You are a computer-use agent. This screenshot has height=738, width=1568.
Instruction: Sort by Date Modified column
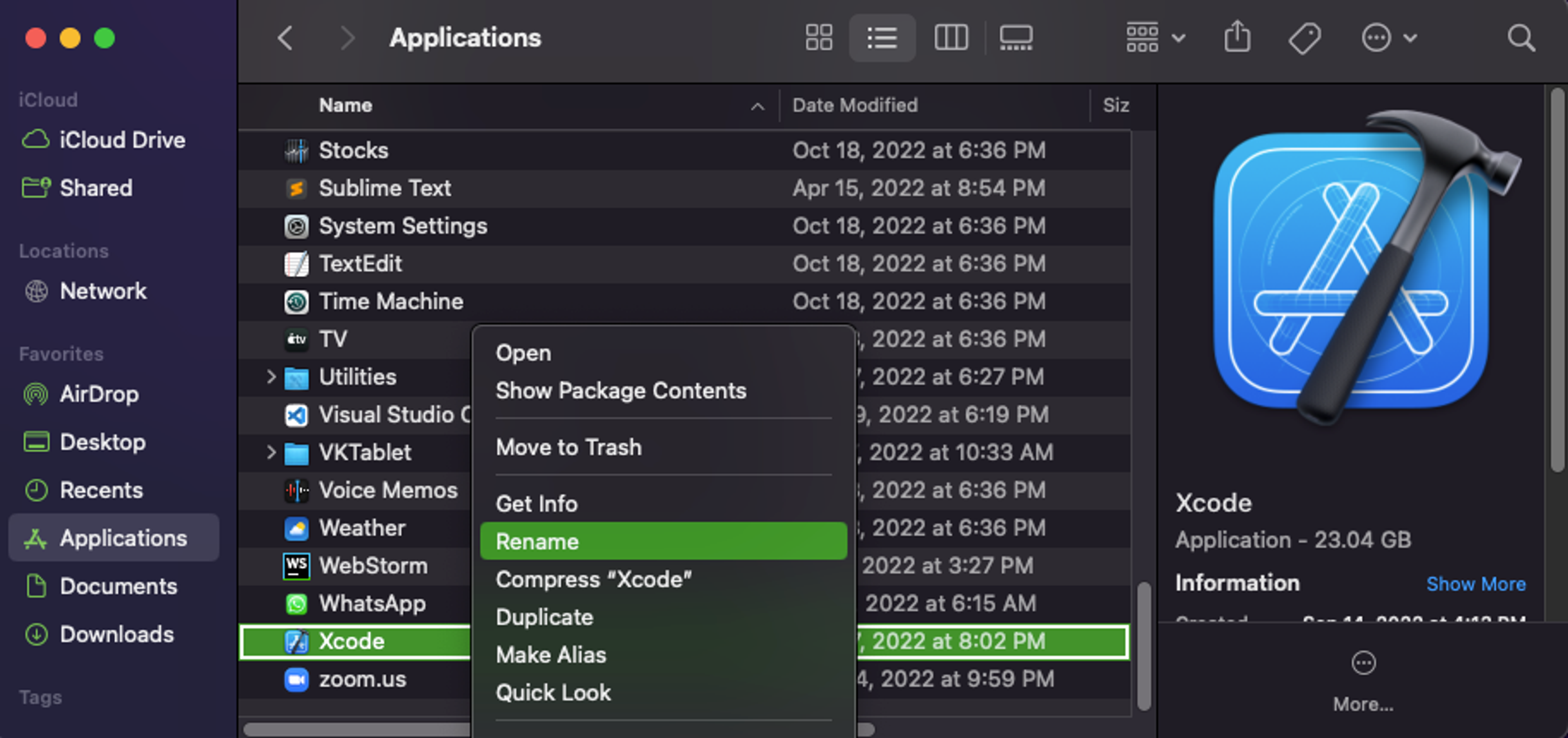855,105
